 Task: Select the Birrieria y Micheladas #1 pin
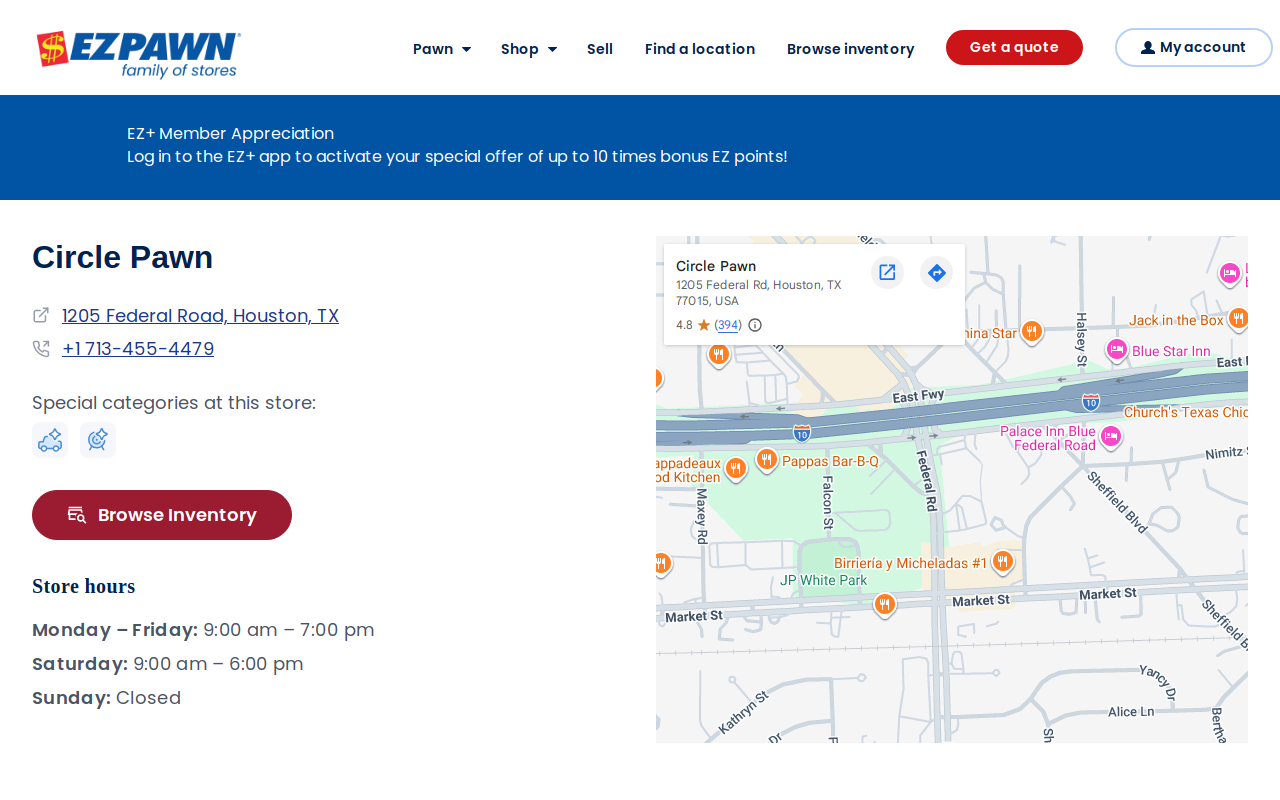(1003, 562)
